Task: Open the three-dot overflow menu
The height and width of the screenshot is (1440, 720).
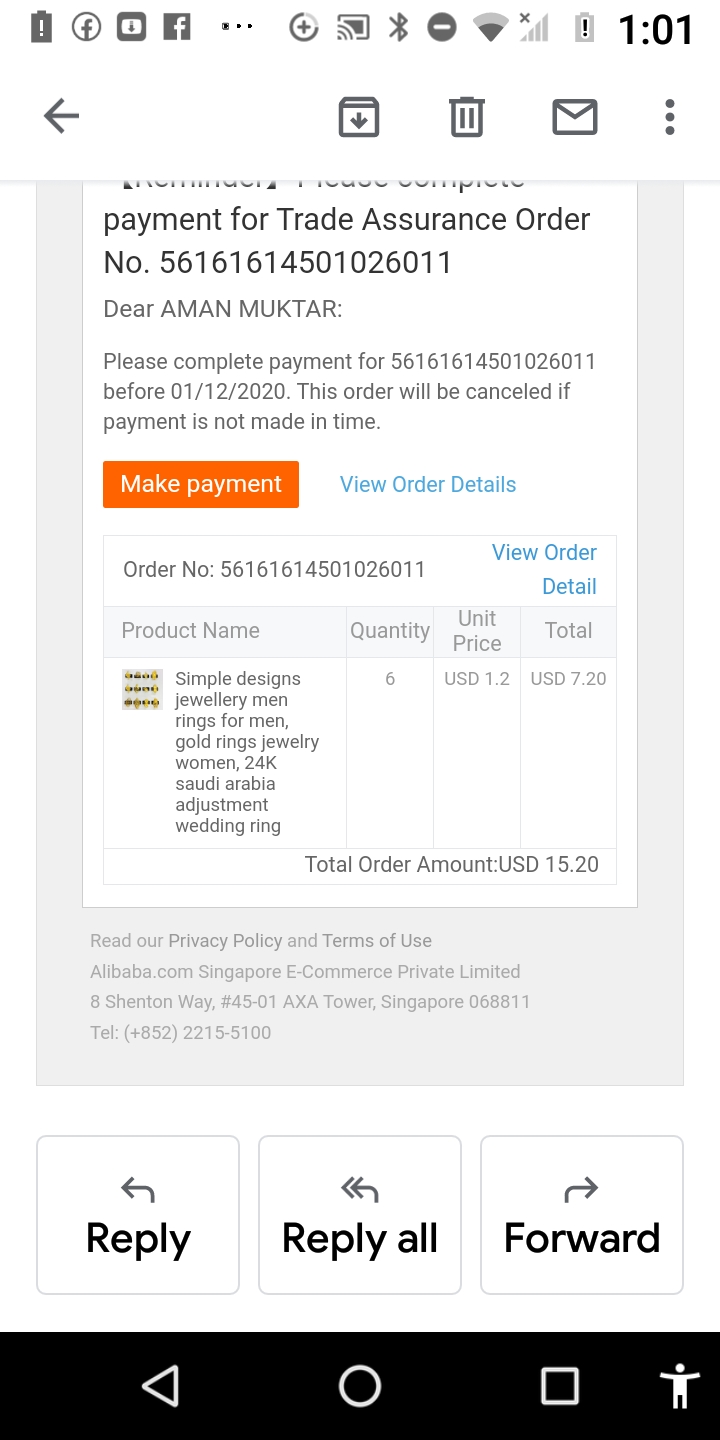Action: 669,117
